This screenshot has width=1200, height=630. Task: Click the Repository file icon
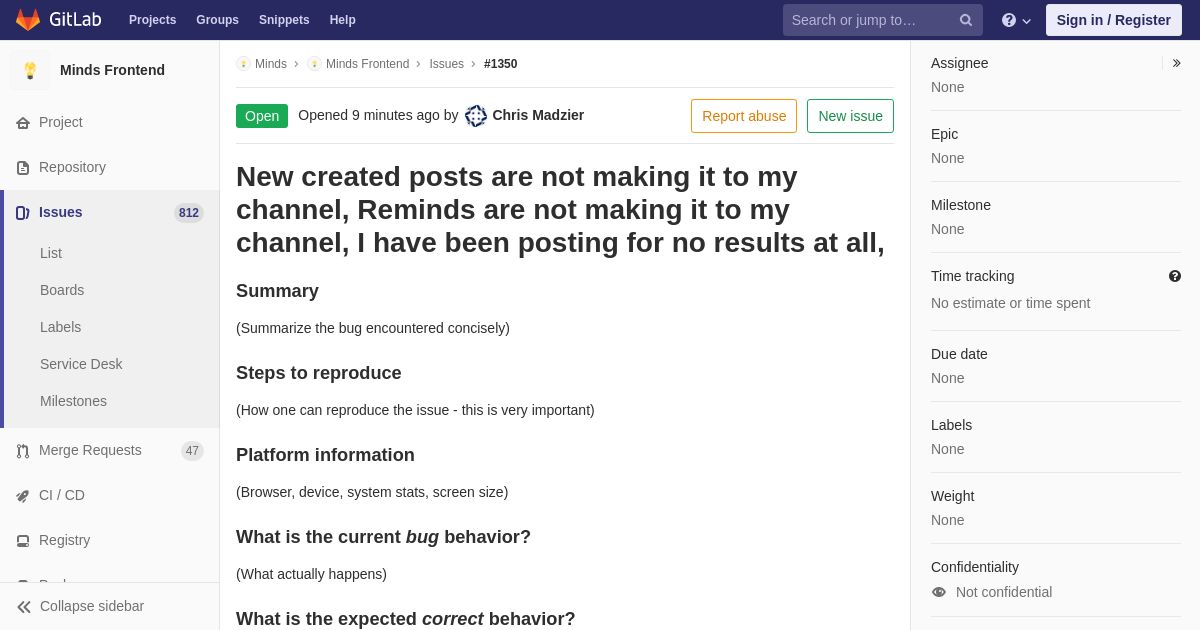(x=23, y=168)
